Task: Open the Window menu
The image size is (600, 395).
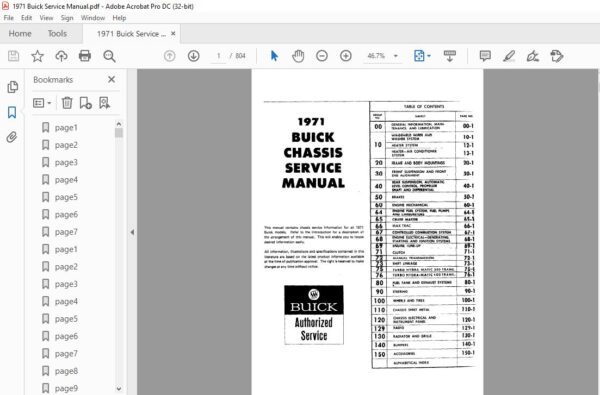Action: point(93,18)
